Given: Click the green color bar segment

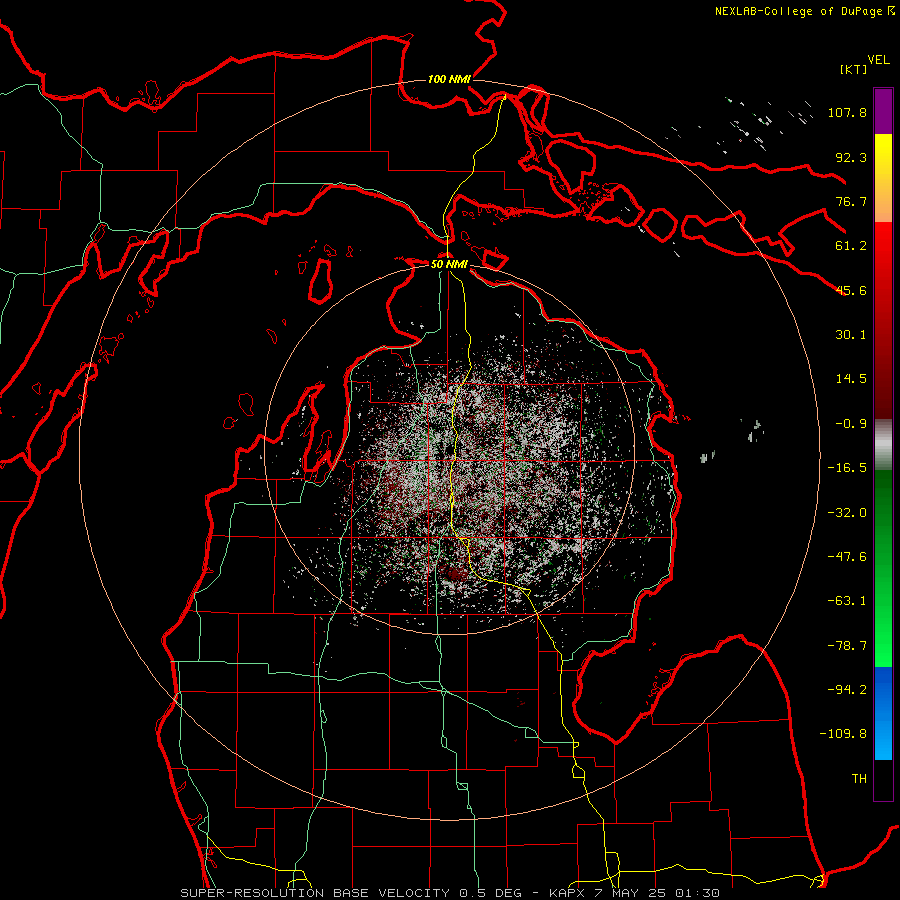Looking at the screenshot, I should pos(883,568).
